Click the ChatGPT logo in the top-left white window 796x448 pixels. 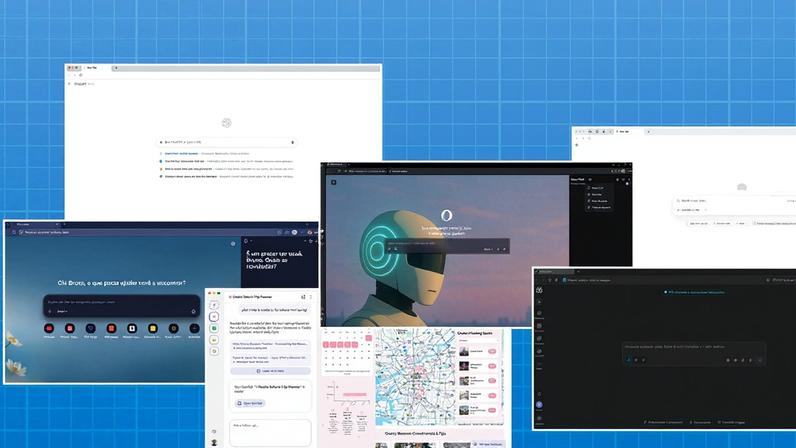[x=227, y=123]
